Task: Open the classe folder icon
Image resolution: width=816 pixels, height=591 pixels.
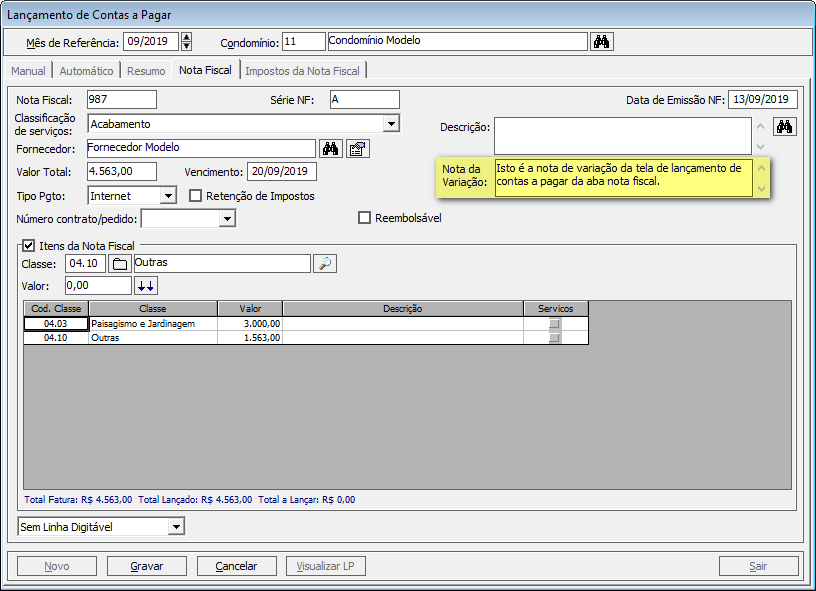Action: (x=120, y=264)
